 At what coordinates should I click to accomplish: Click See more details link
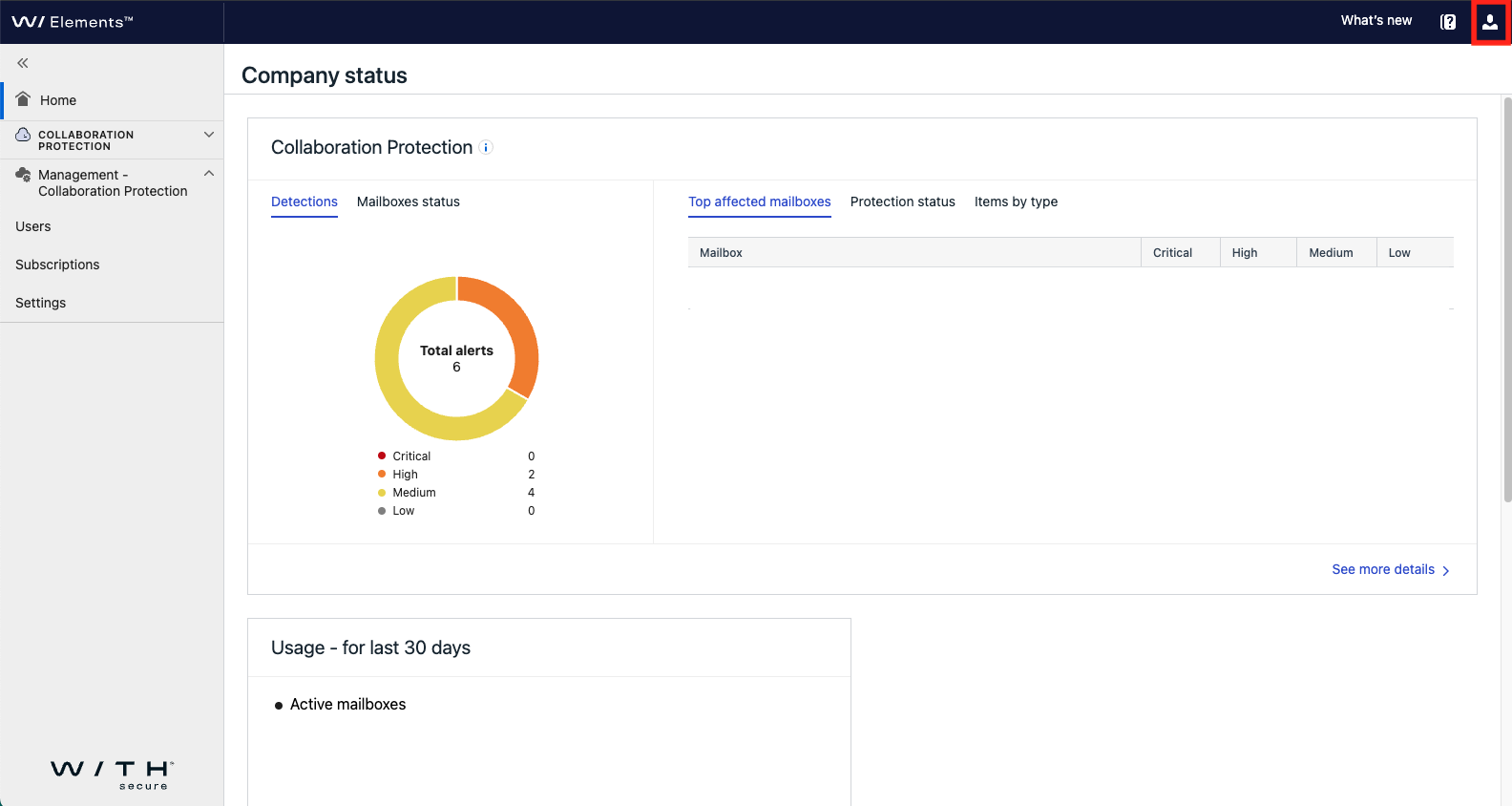[x=1383, y=569]
